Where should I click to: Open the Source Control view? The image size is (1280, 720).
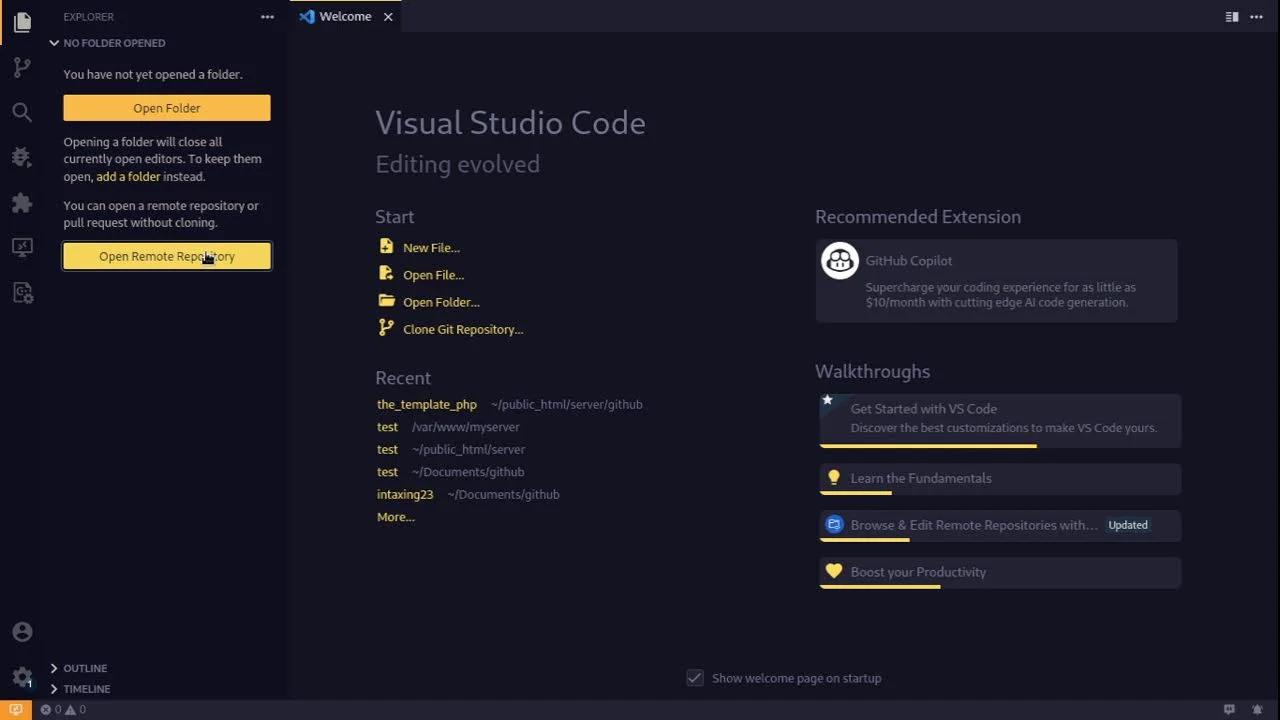[22, 66]
